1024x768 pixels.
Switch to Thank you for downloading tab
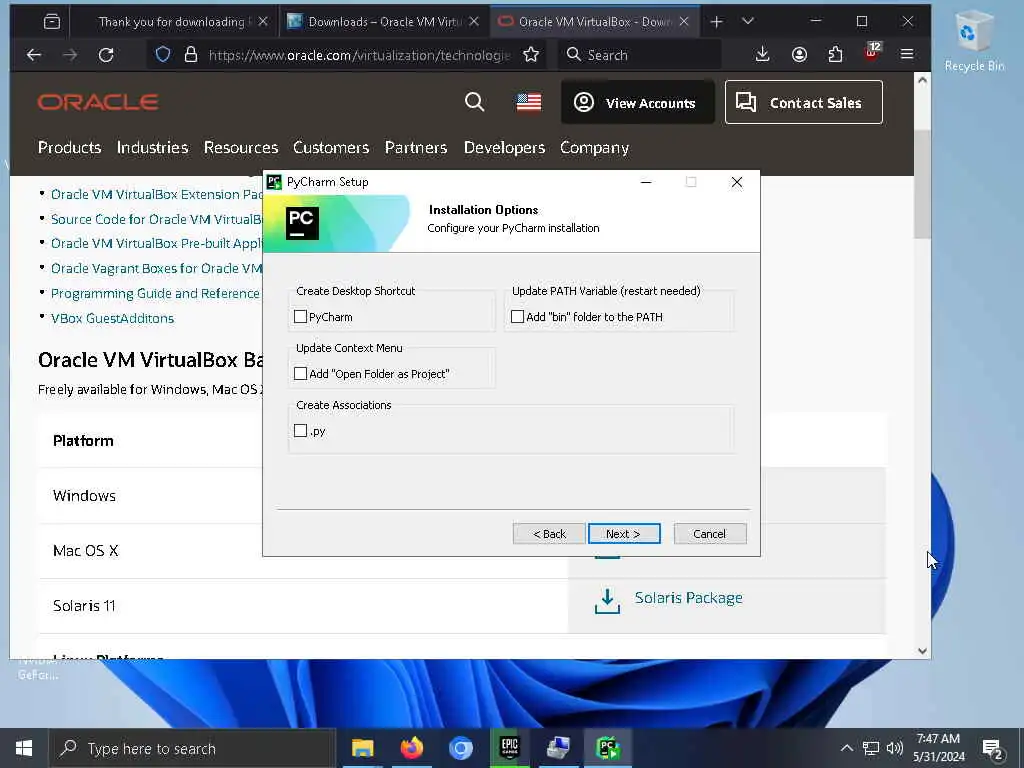tap(172, 22)
